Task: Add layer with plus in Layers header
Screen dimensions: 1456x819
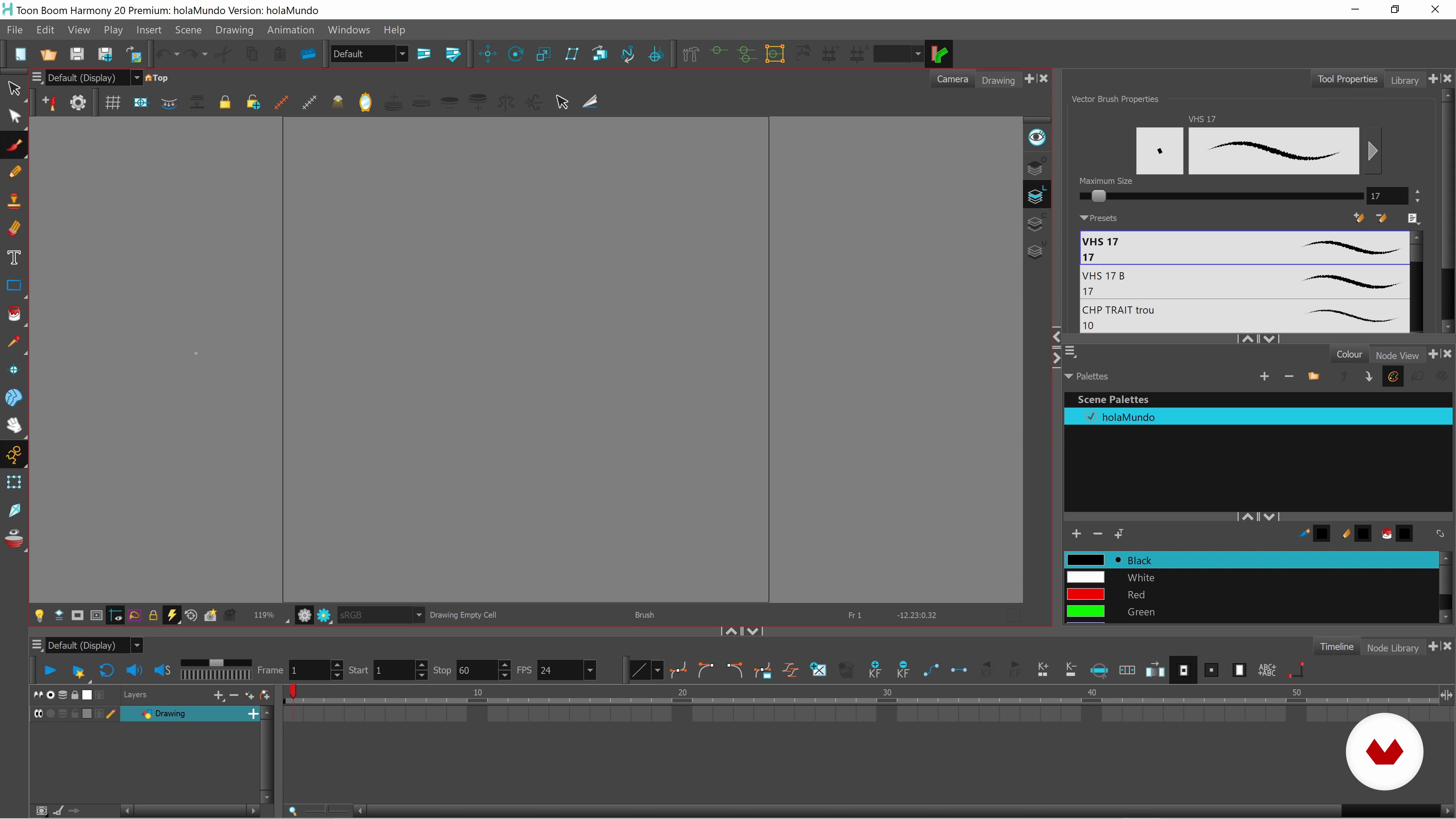Action: [x=218, y=695]
